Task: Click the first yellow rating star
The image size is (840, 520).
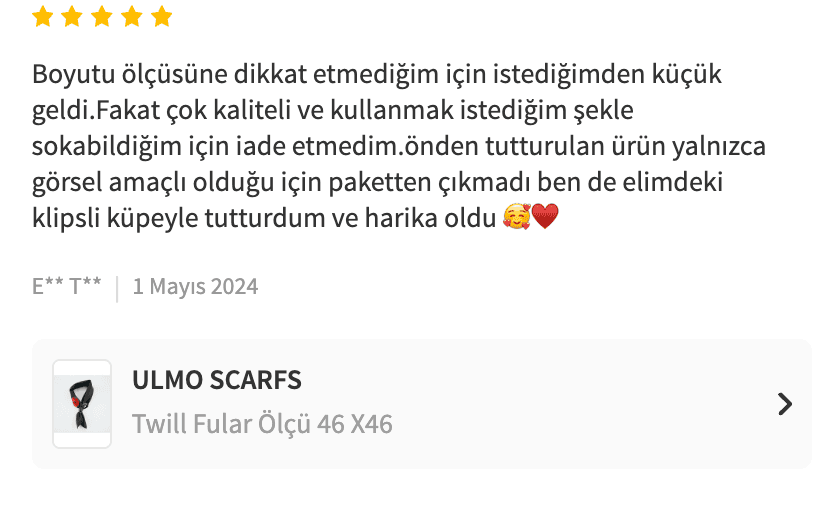Action: pos(42,16)
